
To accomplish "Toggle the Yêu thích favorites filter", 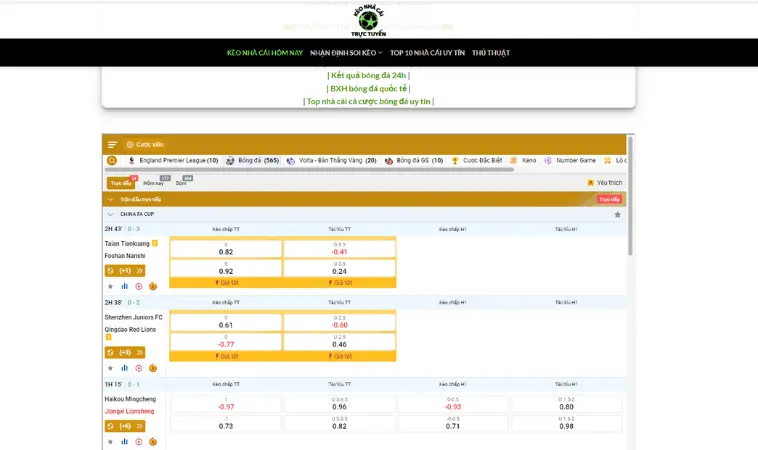I will click(604, 183).
